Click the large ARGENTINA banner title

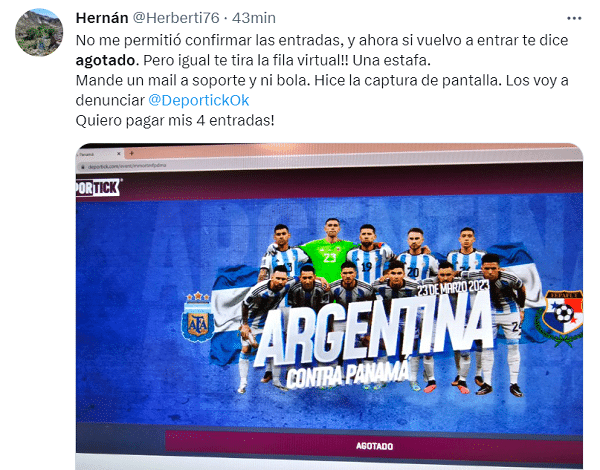373,329
